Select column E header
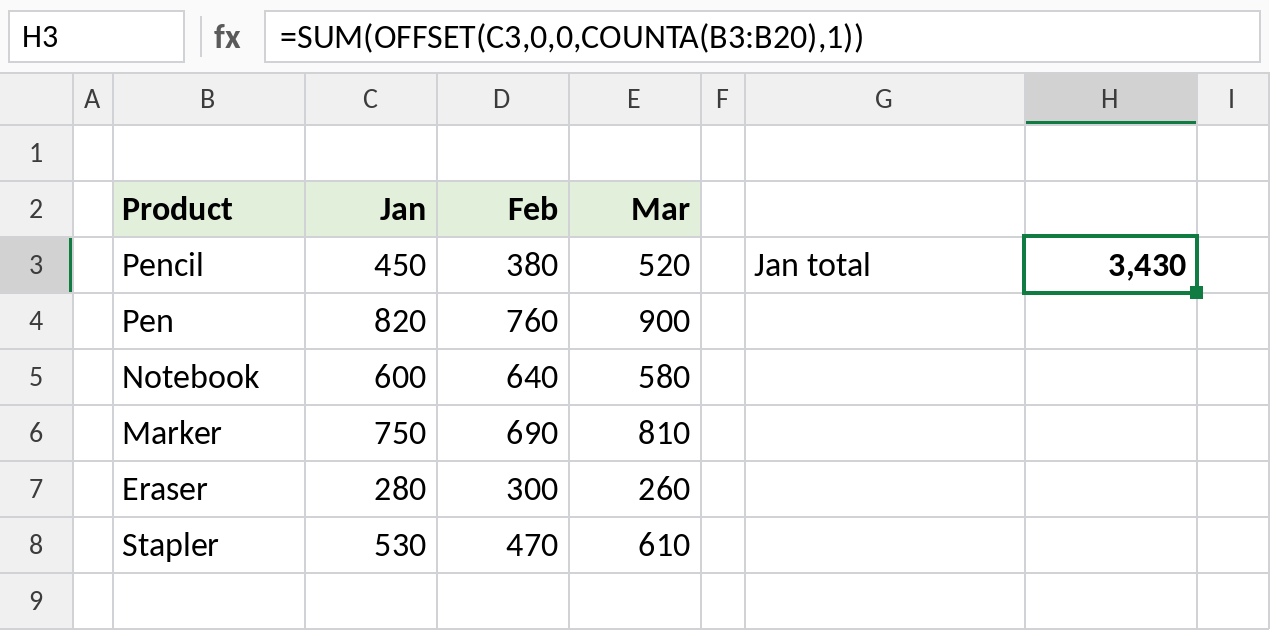 click(635, 99)
